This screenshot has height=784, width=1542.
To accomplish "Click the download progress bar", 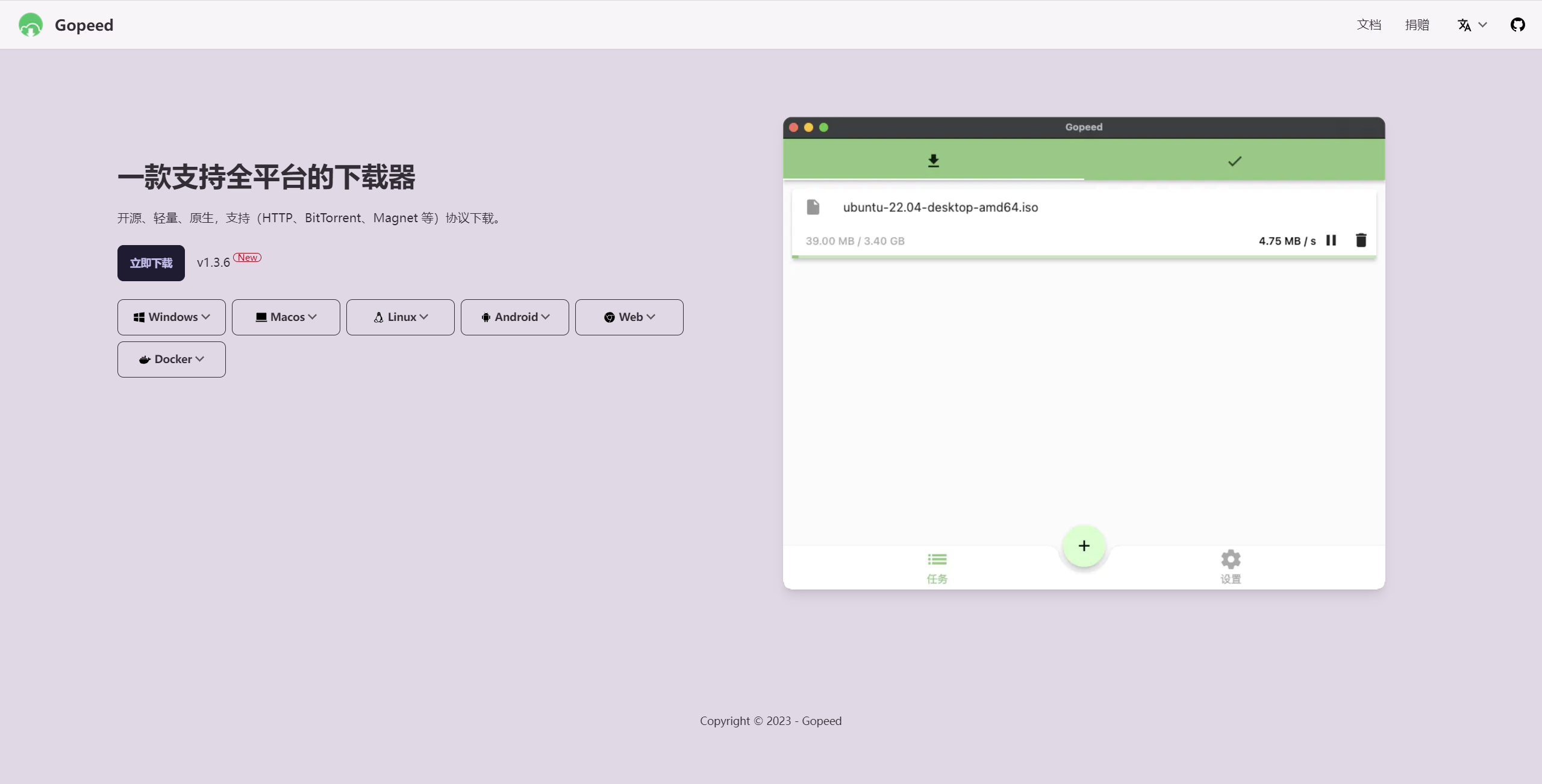I will point(1084,257).
